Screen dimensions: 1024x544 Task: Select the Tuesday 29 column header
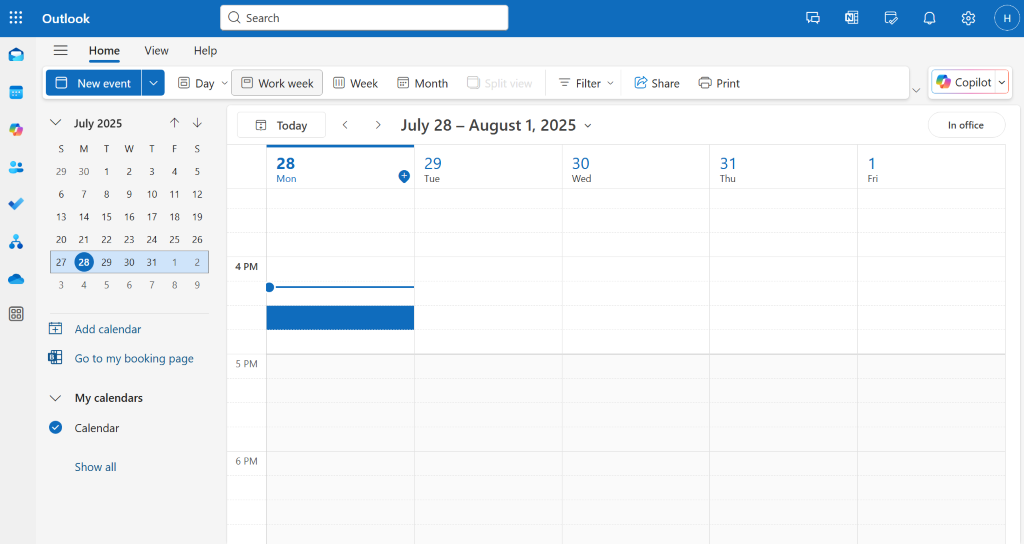tap(488, 168)
